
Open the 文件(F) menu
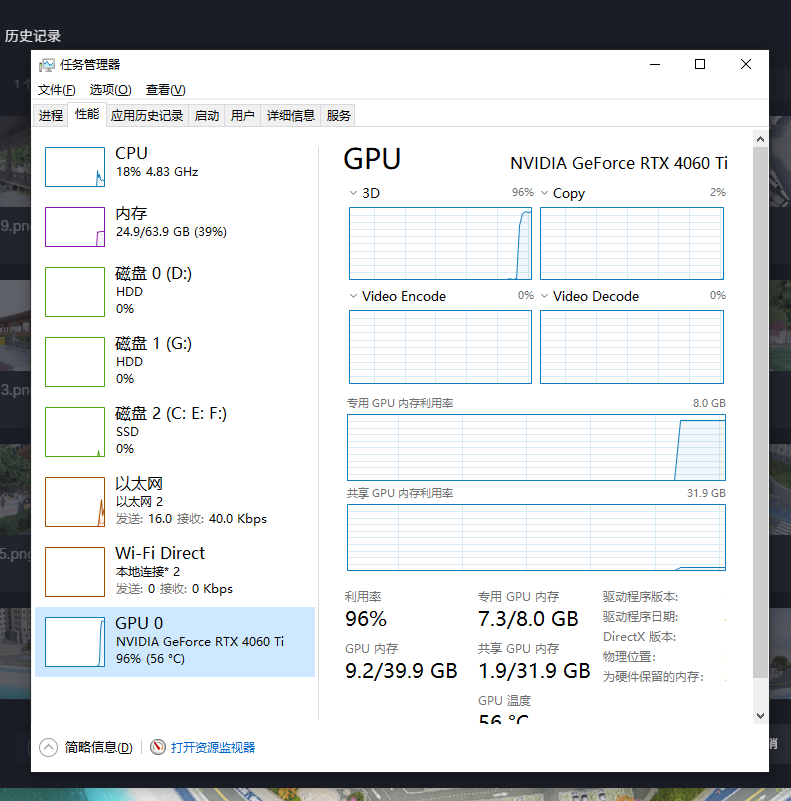click(x=56, y=90)
